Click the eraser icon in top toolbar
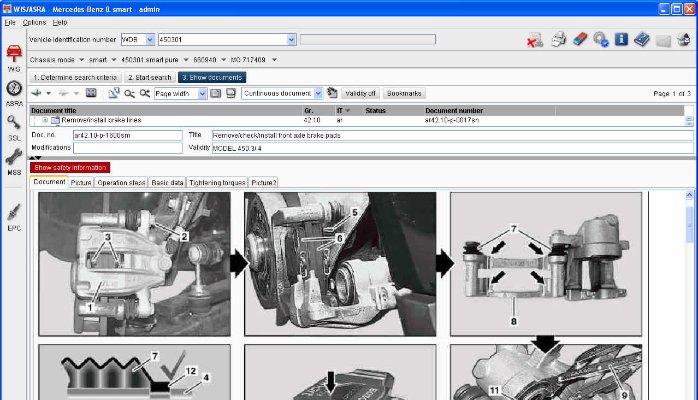The height and width of the screenshot is (400, 698). [580, 39]
